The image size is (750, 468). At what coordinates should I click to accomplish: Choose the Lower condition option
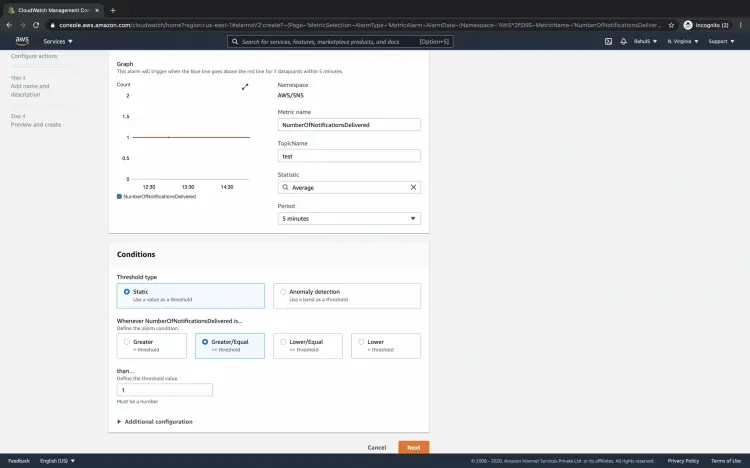386,346
